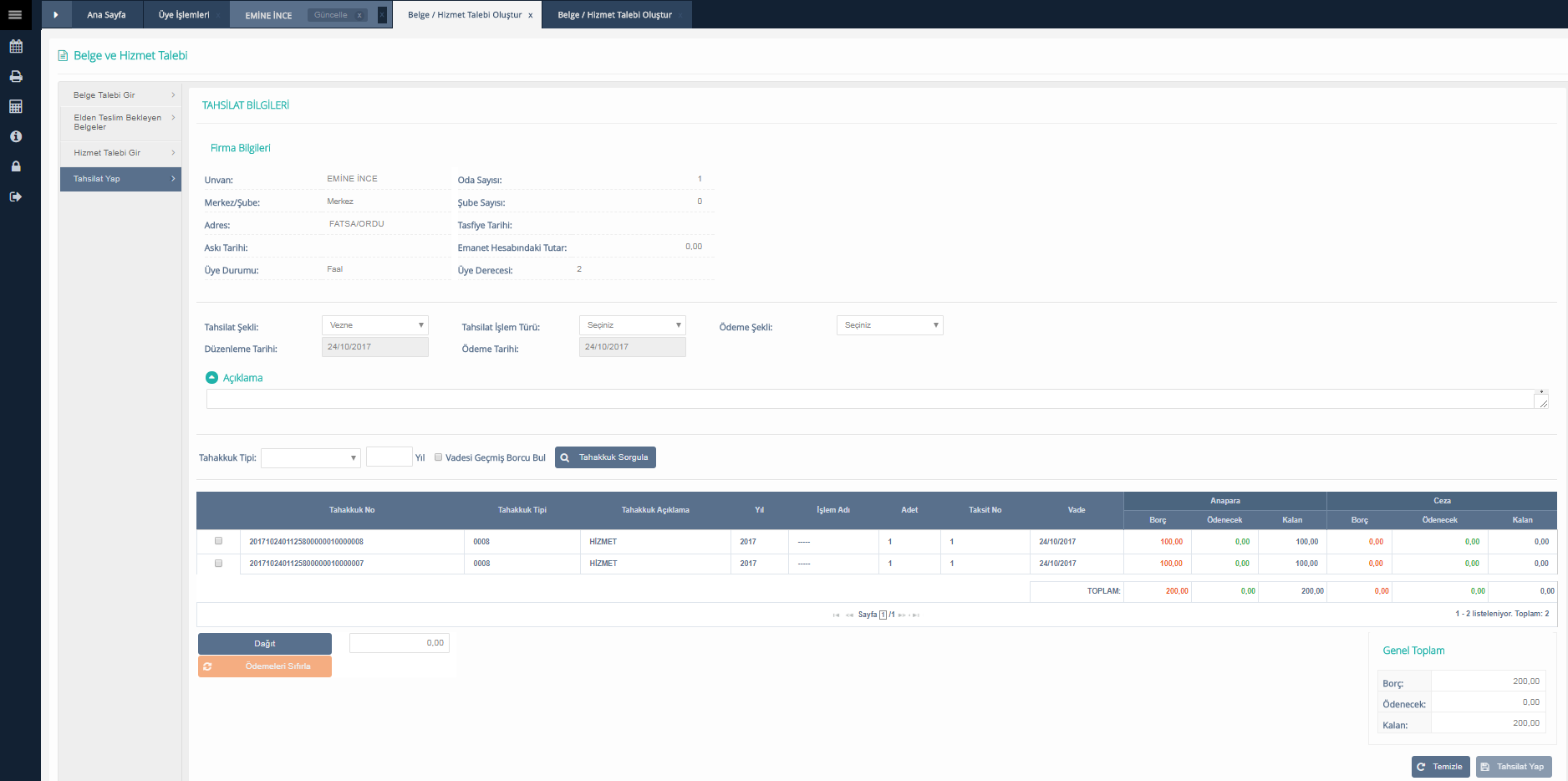Click the Düzenleme Tarihi date field
Viewport: 1568px width, 781px height.
375,347
